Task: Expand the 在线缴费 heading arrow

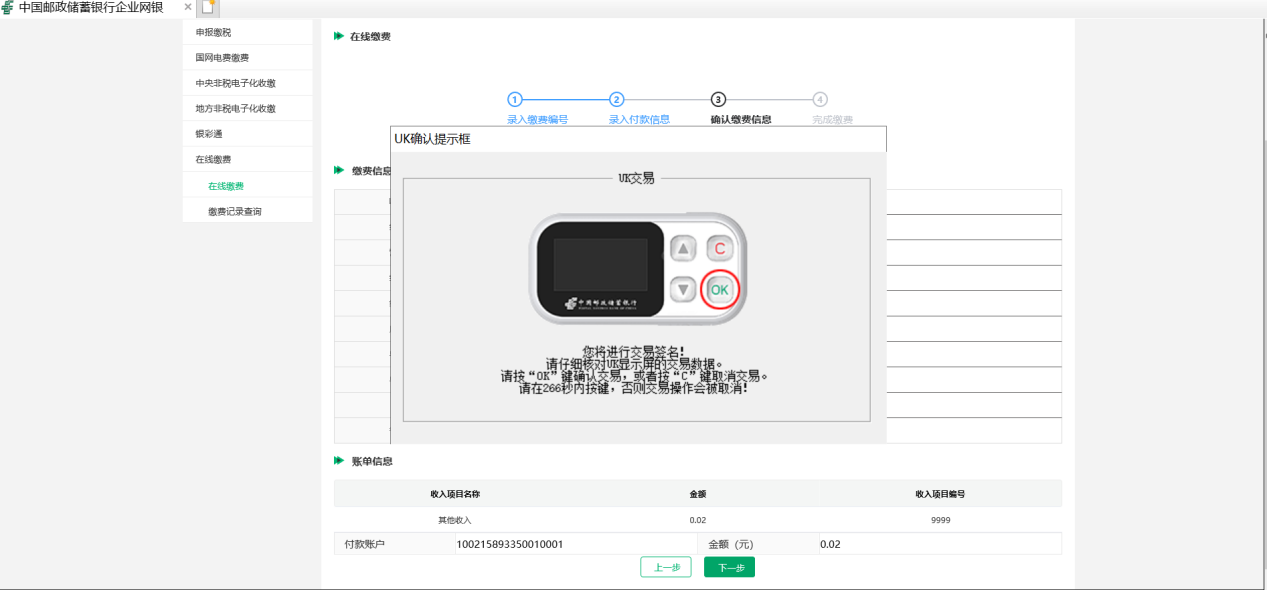Action: point(338,35)
